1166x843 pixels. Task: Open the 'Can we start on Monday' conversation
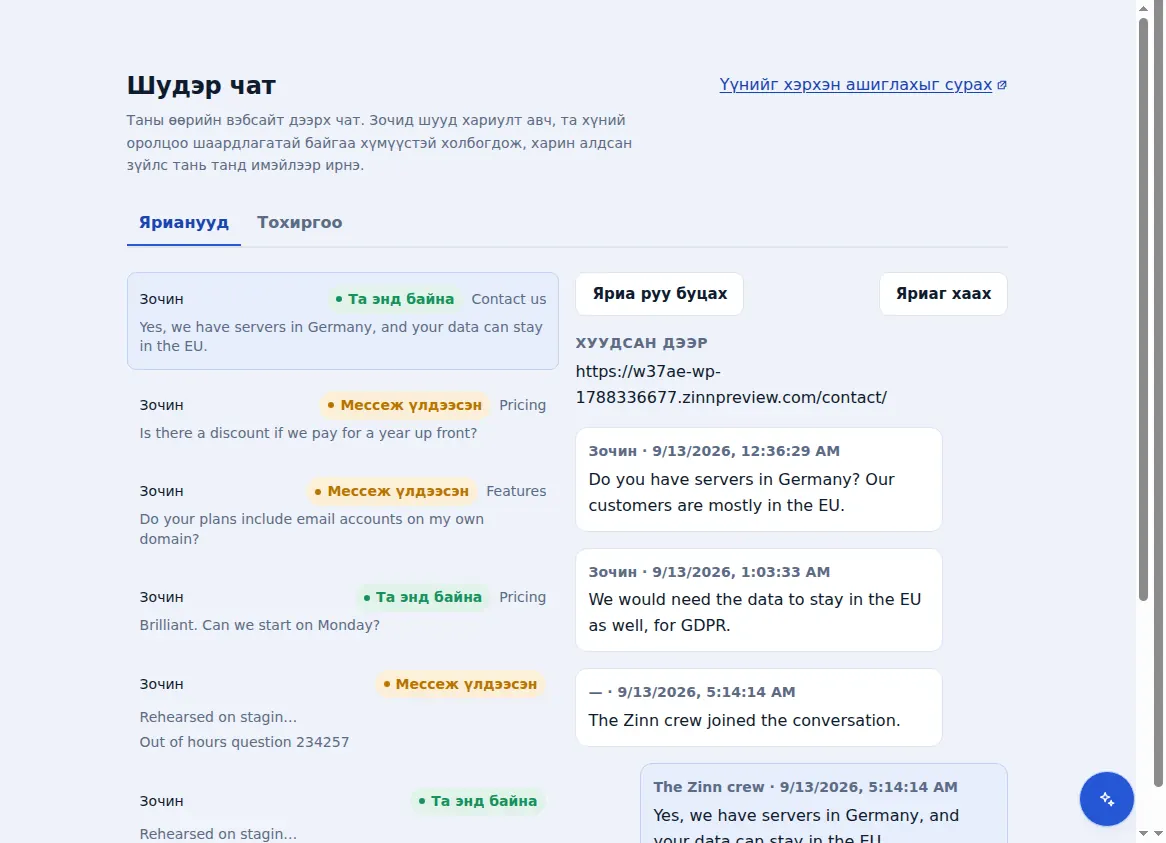pyautogui.click(x=343, y=610)
